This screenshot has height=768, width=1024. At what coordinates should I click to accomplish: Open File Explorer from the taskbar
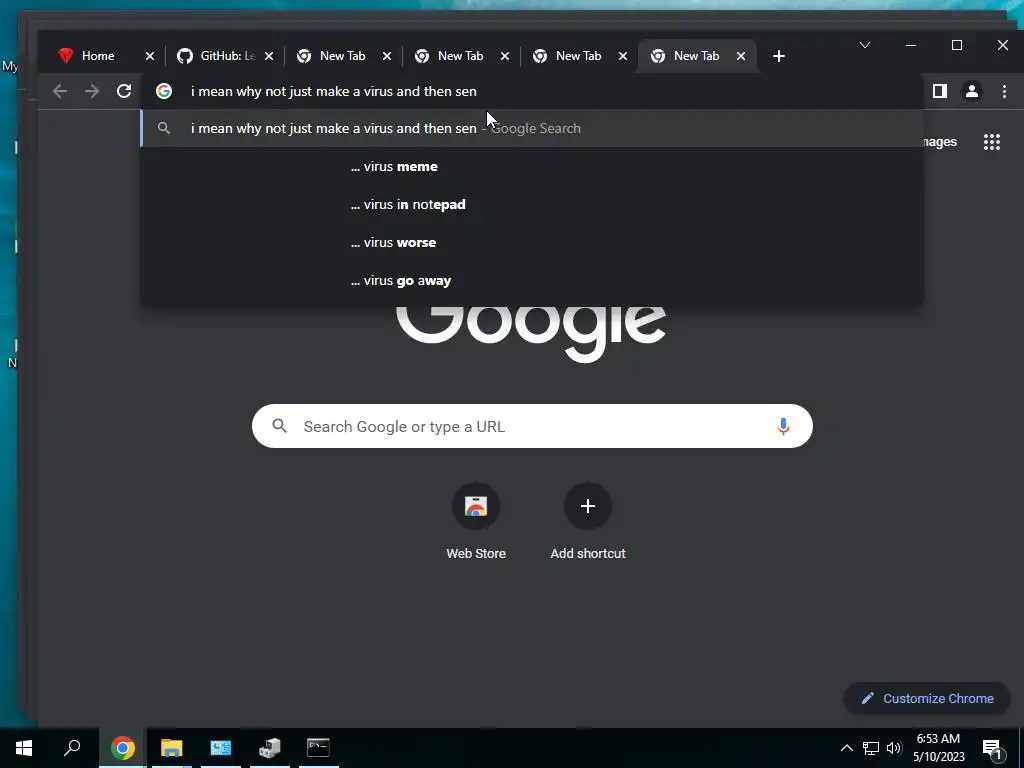[171, 748]
